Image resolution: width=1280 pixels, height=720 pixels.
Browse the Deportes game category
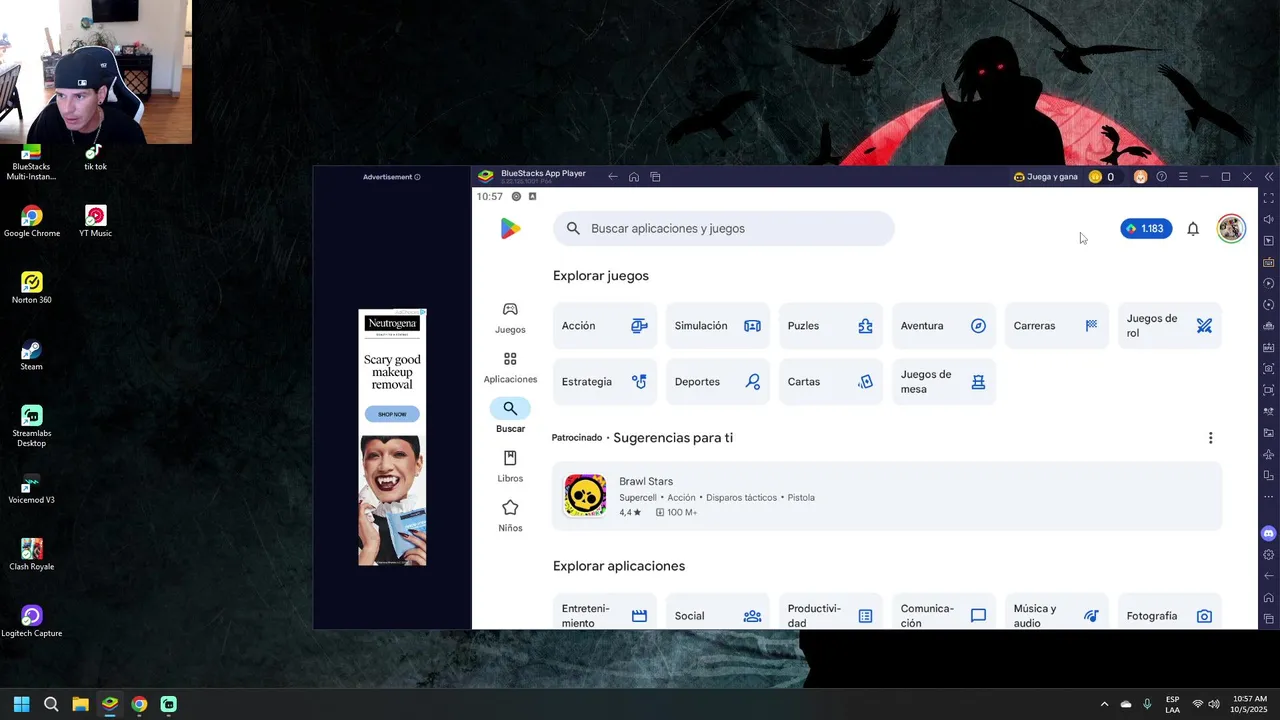pyautogui.click(x=718, y=382)
